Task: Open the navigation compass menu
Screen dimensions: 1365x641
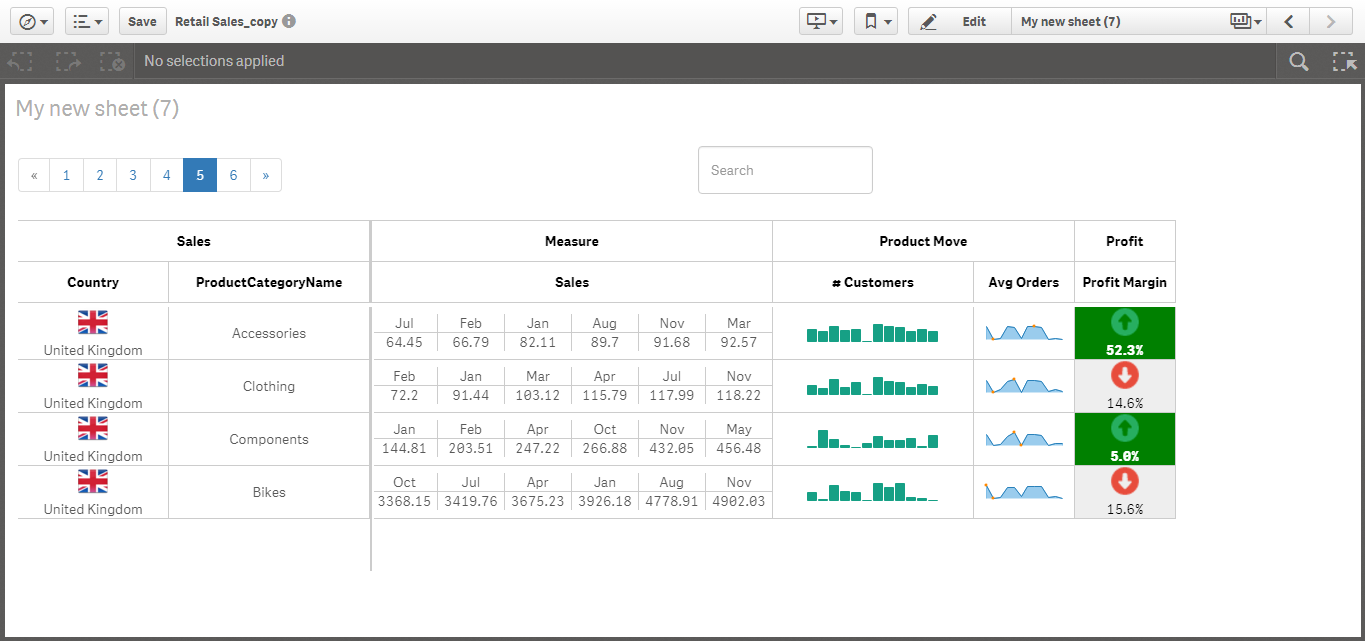Action: (x=34, y=21)
